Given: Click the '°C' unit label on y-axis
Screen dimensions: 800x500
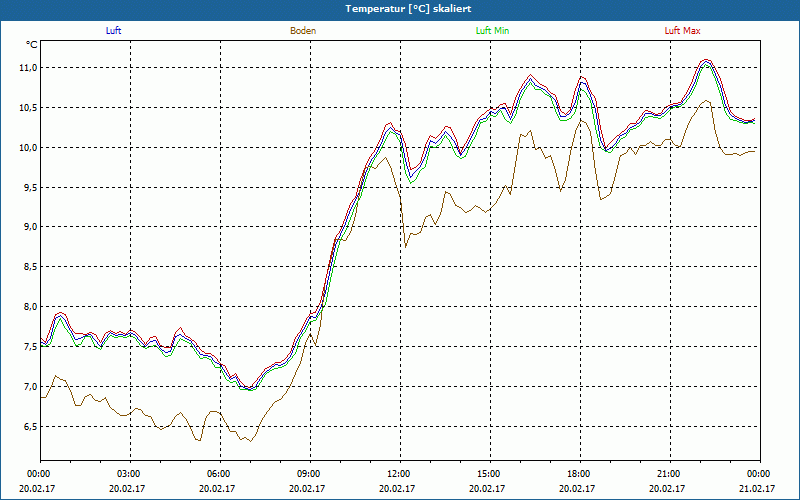Looking at the screenshot, I should [x=32, y=45].
